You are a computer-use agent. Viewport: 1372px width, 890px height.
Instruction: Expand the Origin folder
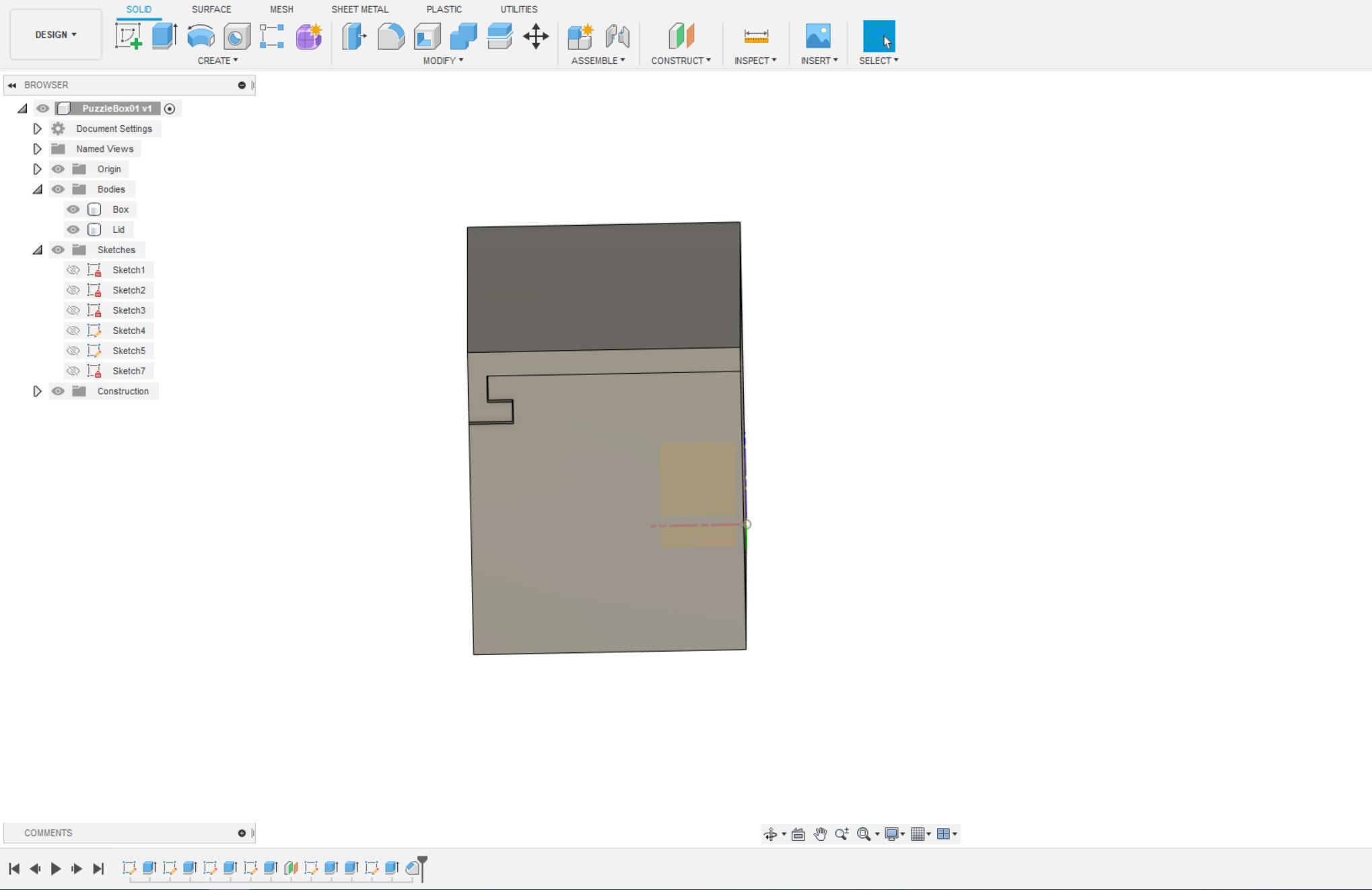pyautogui.click(x=37, y=168)
